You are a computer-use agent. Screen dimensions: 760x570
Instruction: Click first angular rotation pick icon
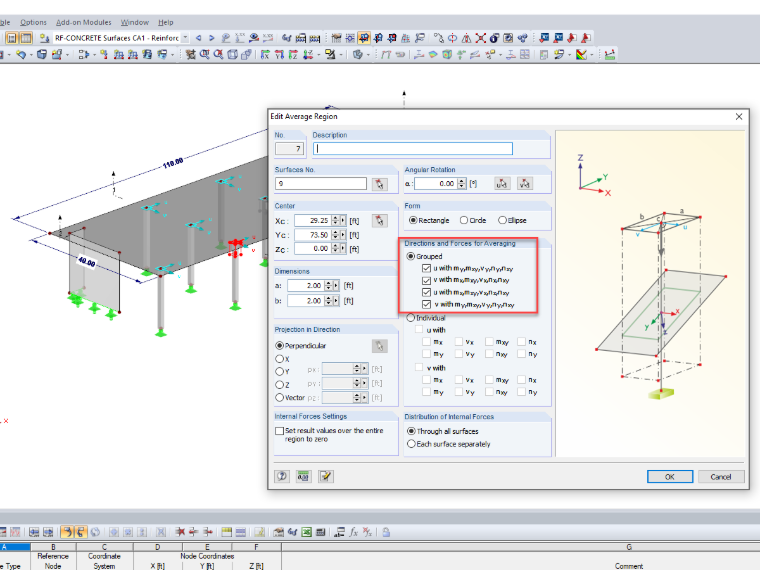tap(502, 184)
